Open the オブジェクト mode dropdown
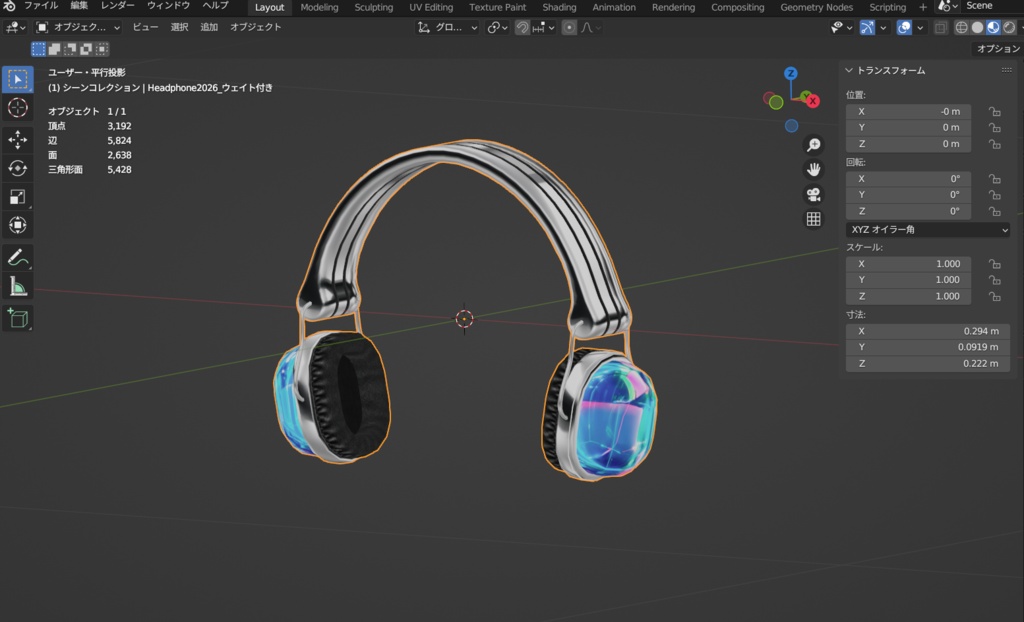Image resolution: width=1024 pixels, height=622 pixels. click(x=78, y=27)
